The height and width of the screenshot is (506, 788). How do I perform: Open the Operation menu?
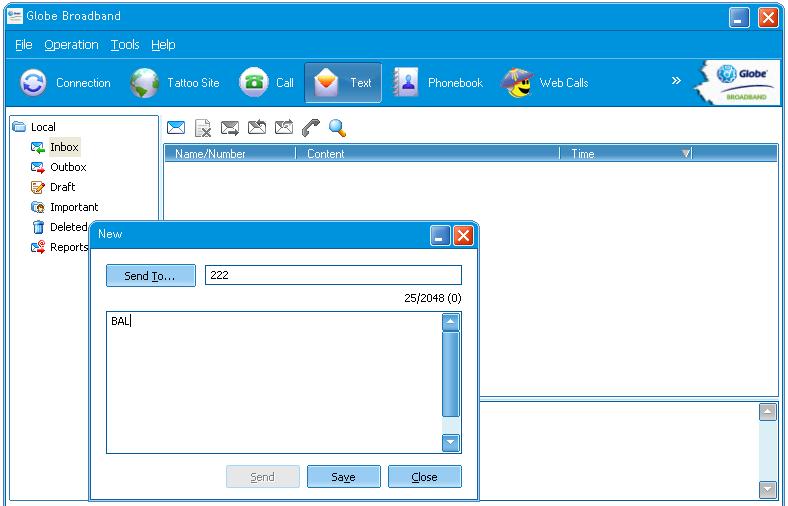71,45
